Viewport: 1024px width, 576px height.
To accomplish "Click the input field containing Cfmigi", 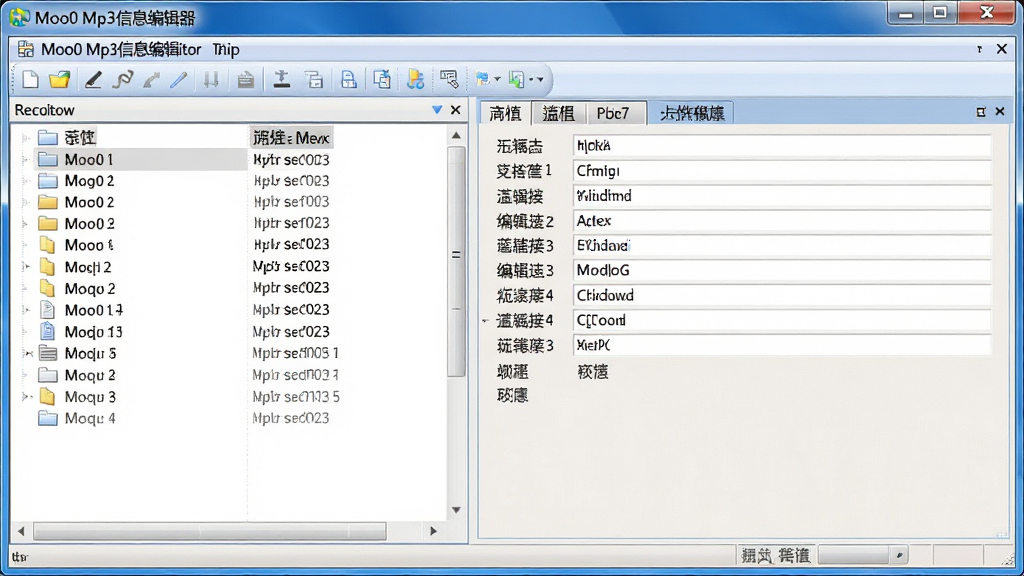I will (782, 171).
